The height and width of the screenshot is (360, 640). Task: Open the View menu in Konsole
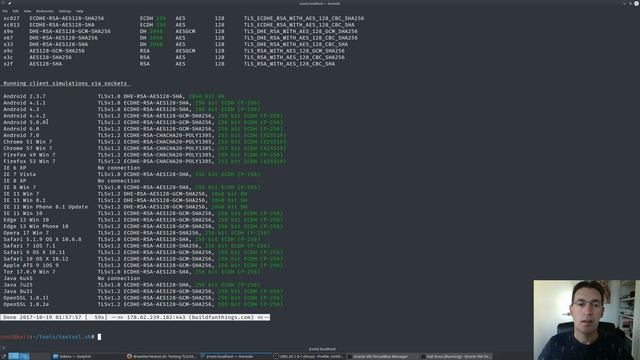27,11
